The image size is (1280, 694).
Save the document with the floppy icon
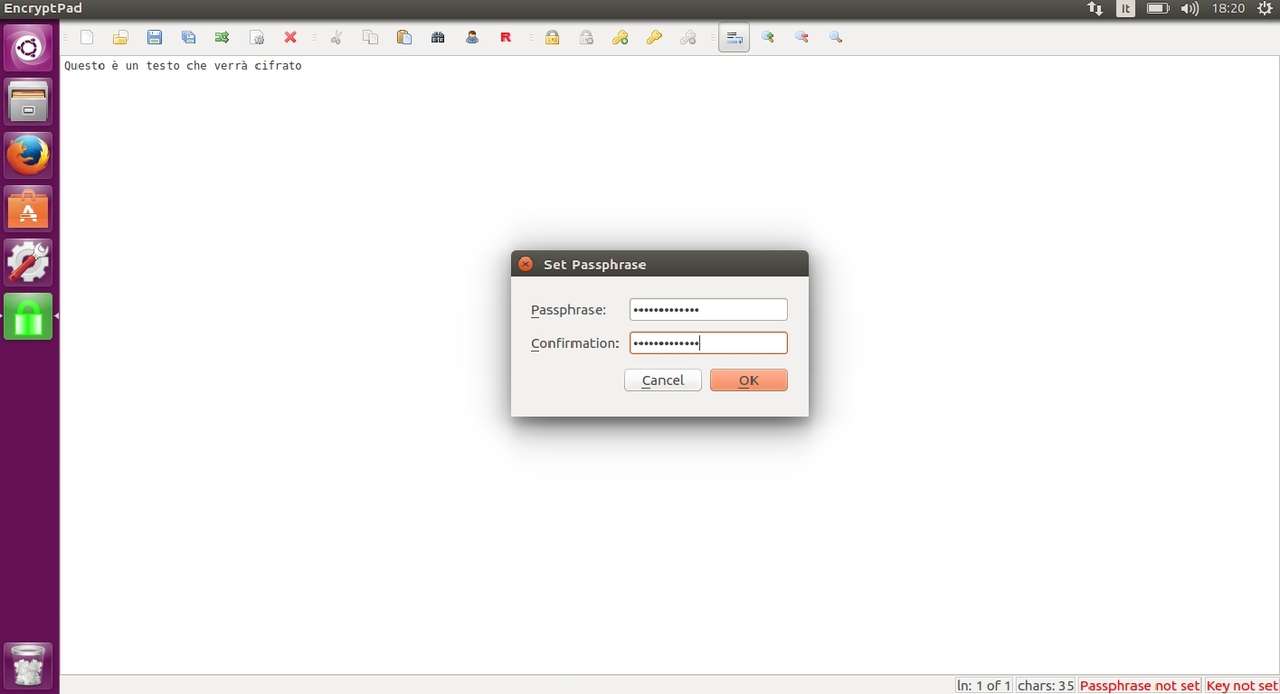pyautogui.click(x=154, y=38)
